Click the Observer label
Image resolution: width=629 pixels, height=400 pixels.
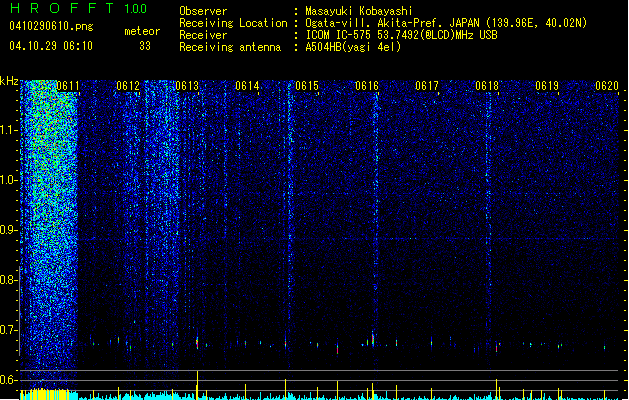tap(203, 11)
